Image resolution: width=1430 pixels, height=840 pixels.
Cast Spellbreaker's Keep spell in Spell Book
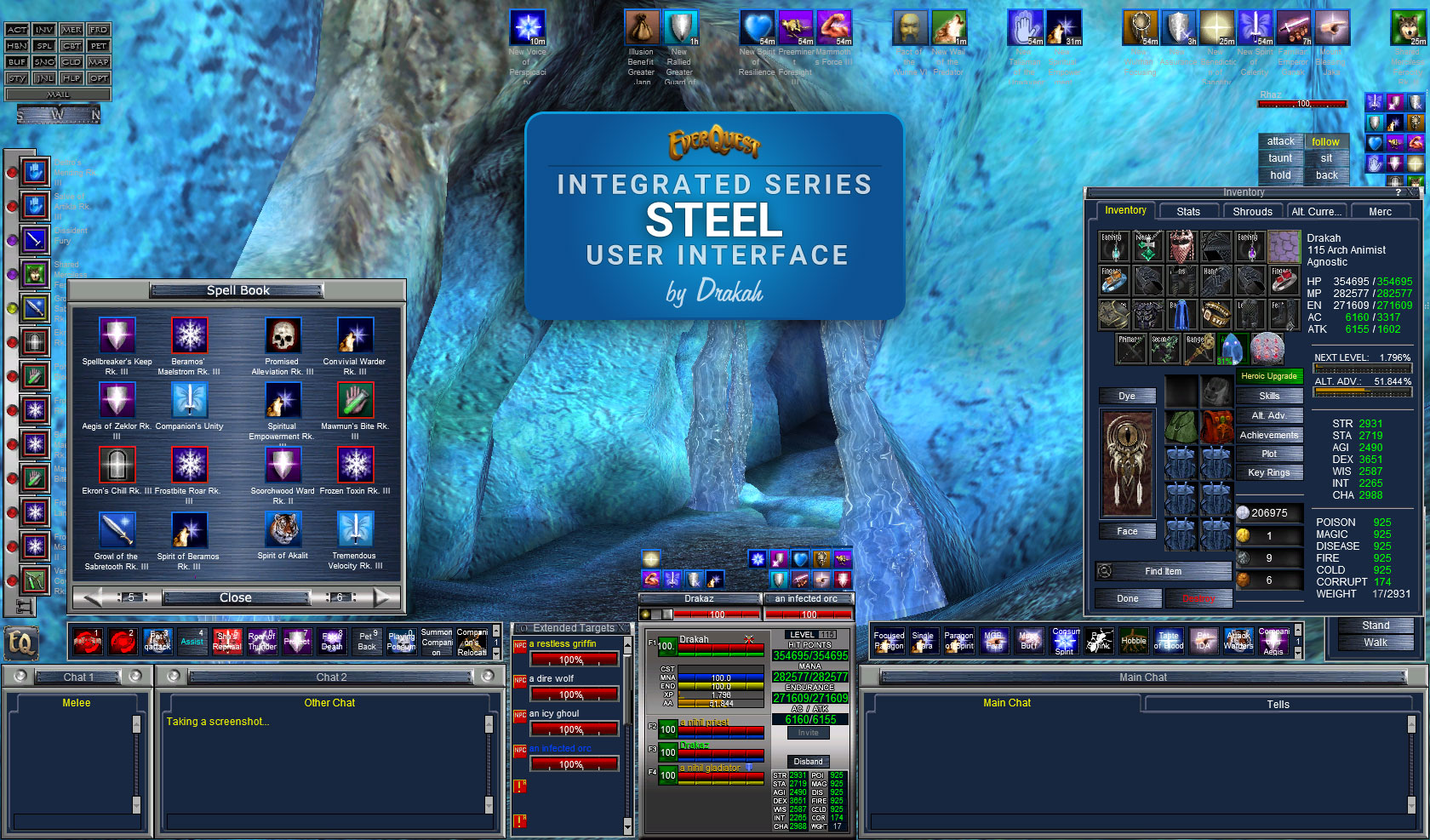pos(117,335)
